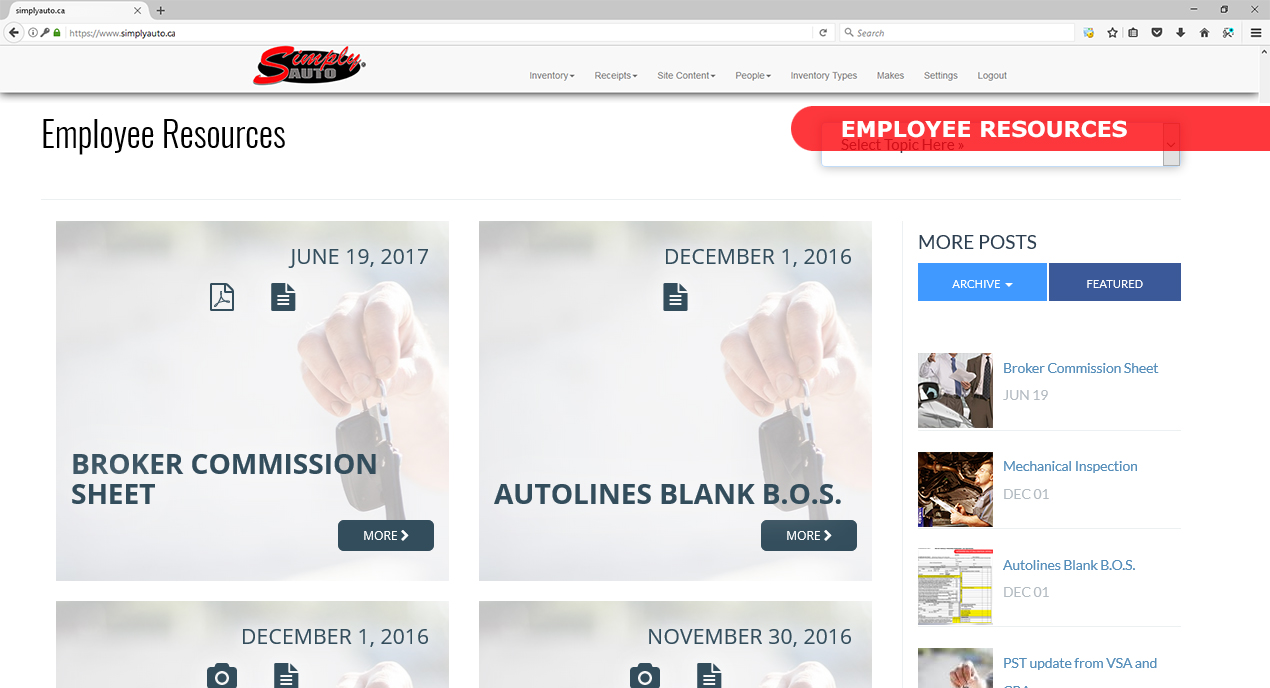
Task: Open the Select Topic Here dropdown
Action: pos(1000,145)
